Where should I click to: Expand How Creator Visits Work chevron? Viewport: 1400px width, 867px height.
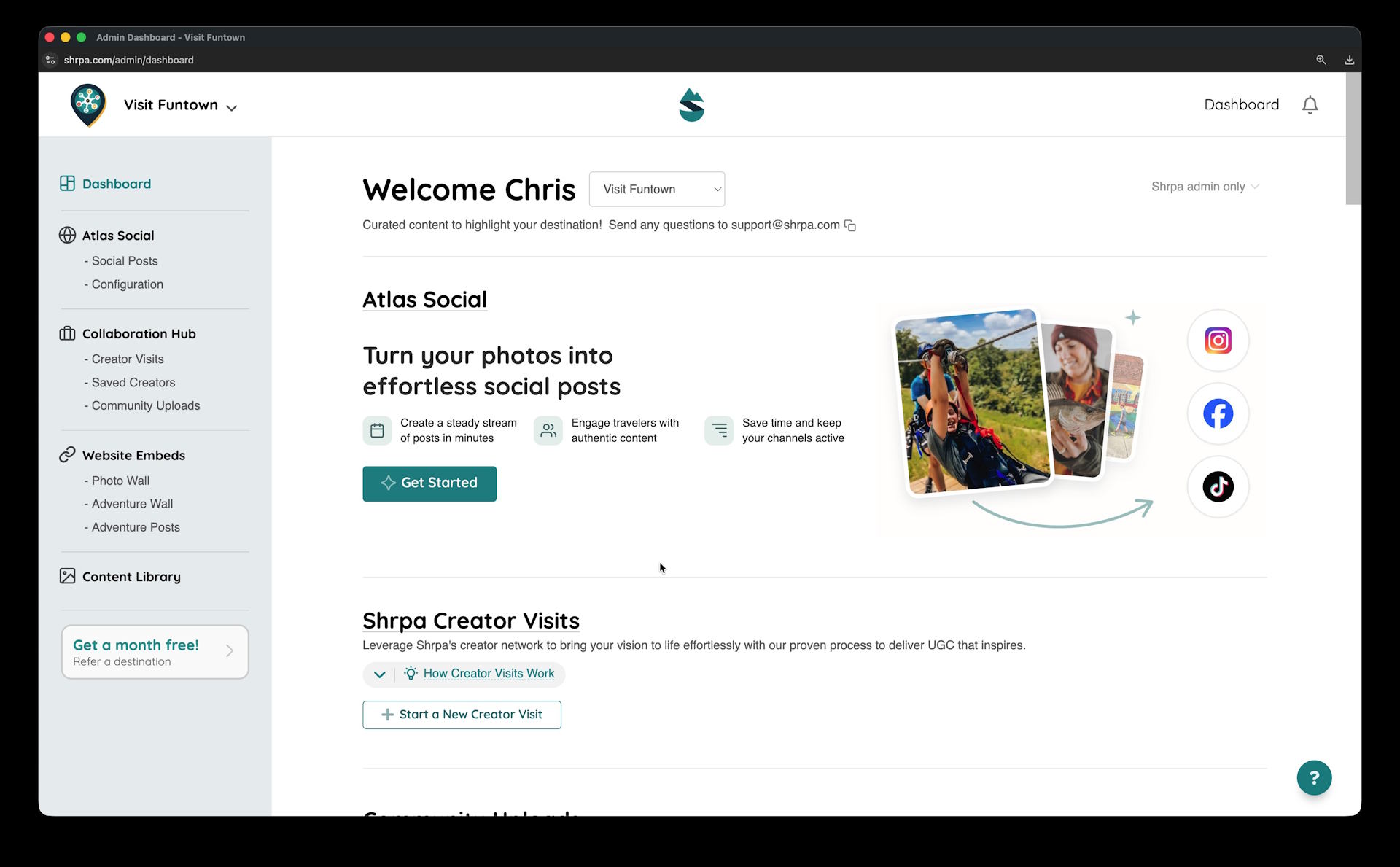[x=379, y=674]
